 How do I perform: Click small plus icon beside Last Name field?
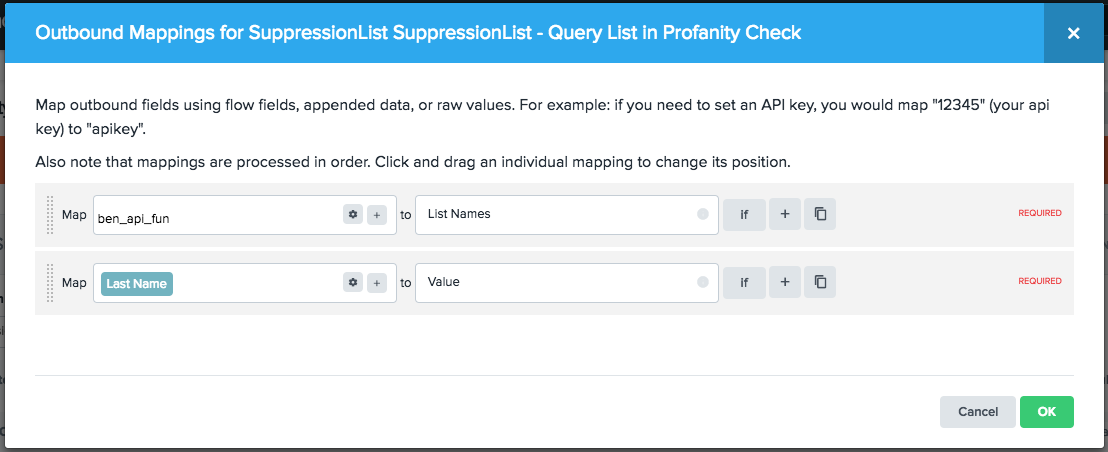tap(377, 283)
